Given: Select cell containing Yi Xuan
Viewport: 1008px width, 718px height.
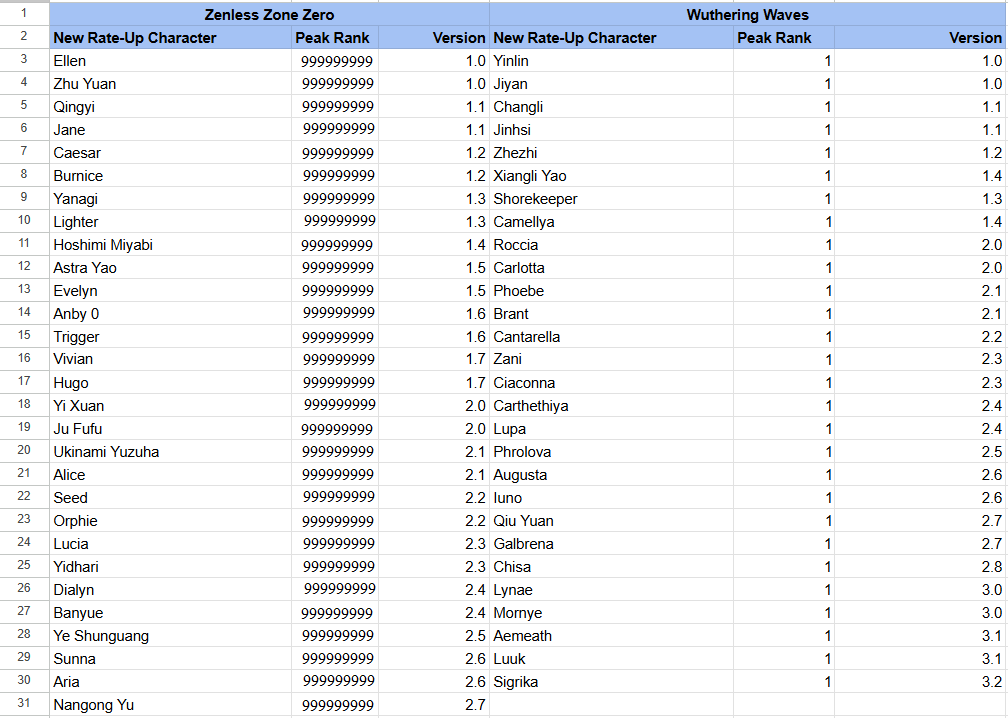Looking at the screenshot, I should (x=170, y=406).
